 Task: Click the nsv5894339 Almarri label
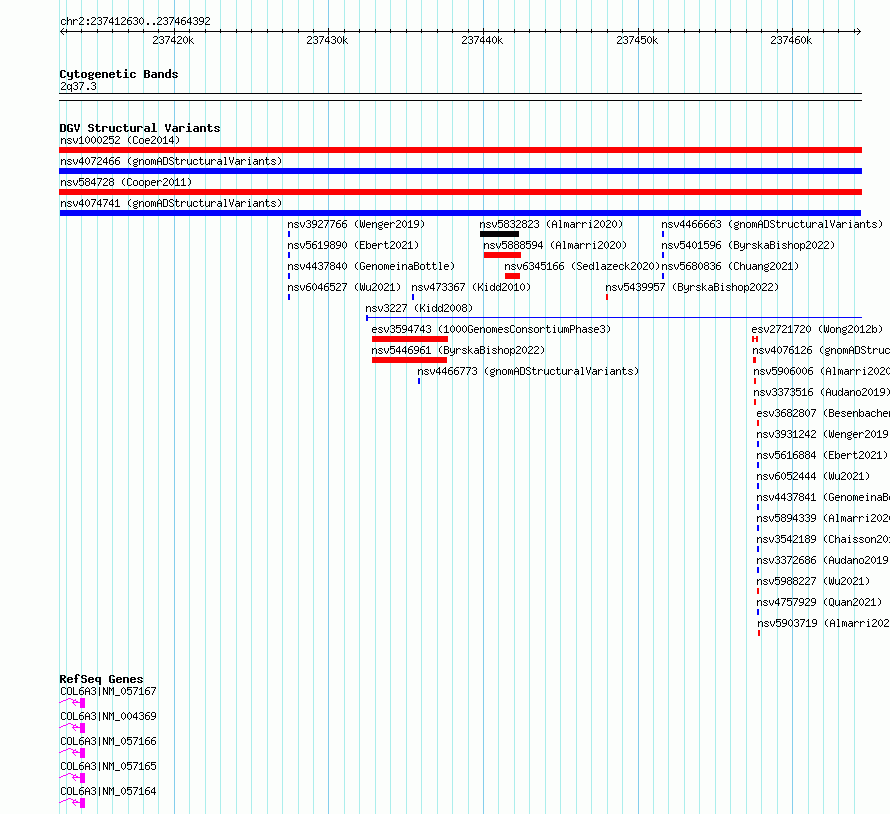pos(823,518)
